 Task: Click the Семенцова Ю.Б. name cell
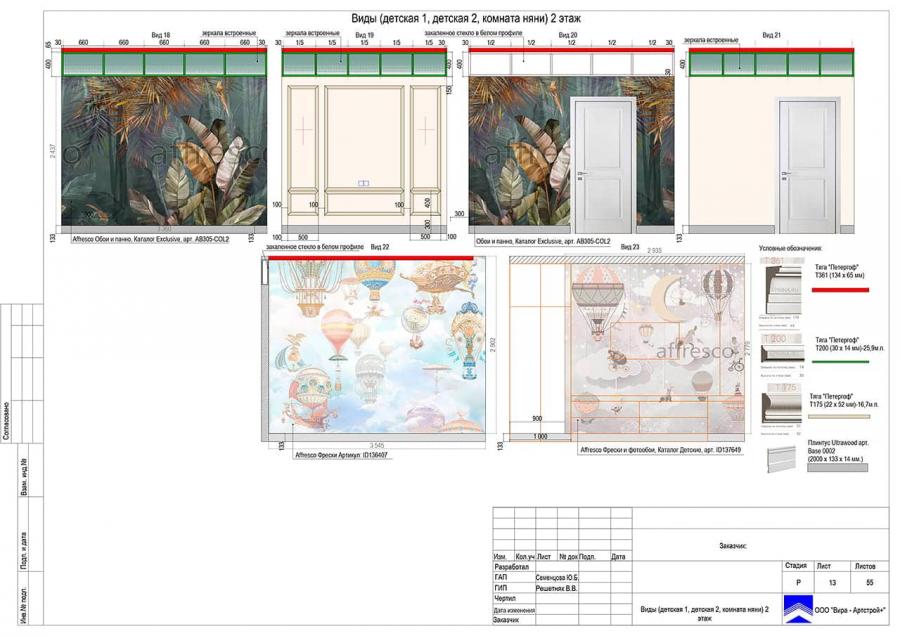(558, 577)
